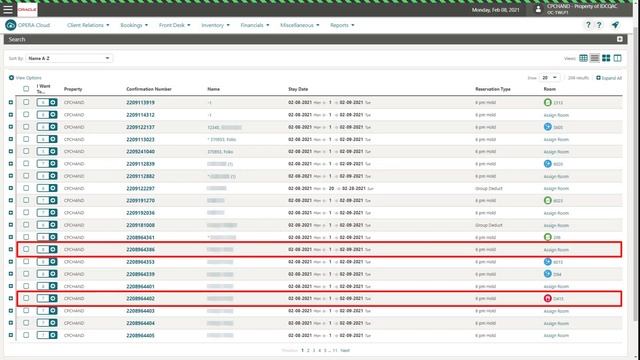This screenshot has width=640, height=360.
Task: Open the Inventory menu
Action: (x=216, y=25)
